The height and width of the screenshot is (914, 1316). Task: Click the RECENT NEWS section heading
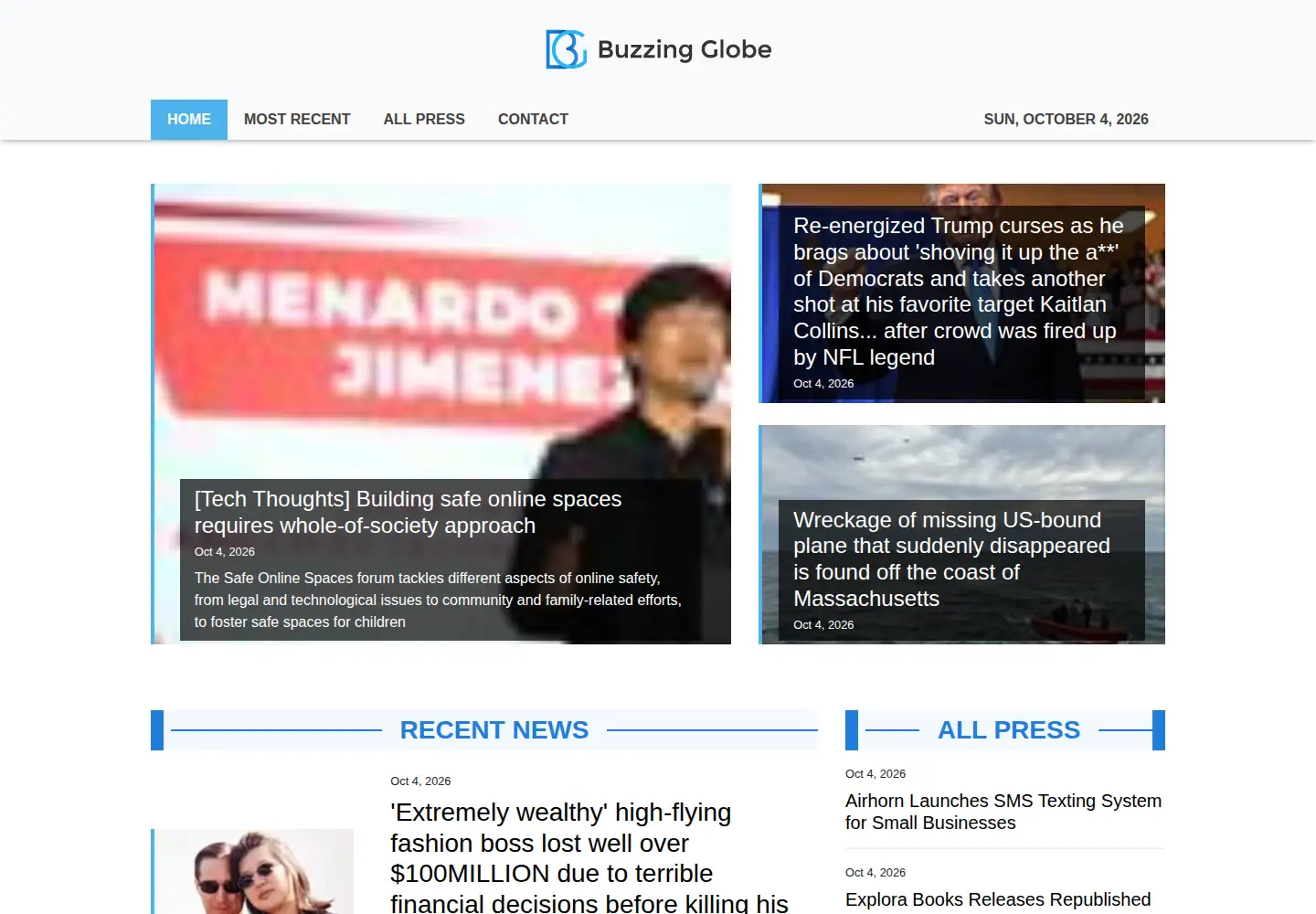(494, 730)
